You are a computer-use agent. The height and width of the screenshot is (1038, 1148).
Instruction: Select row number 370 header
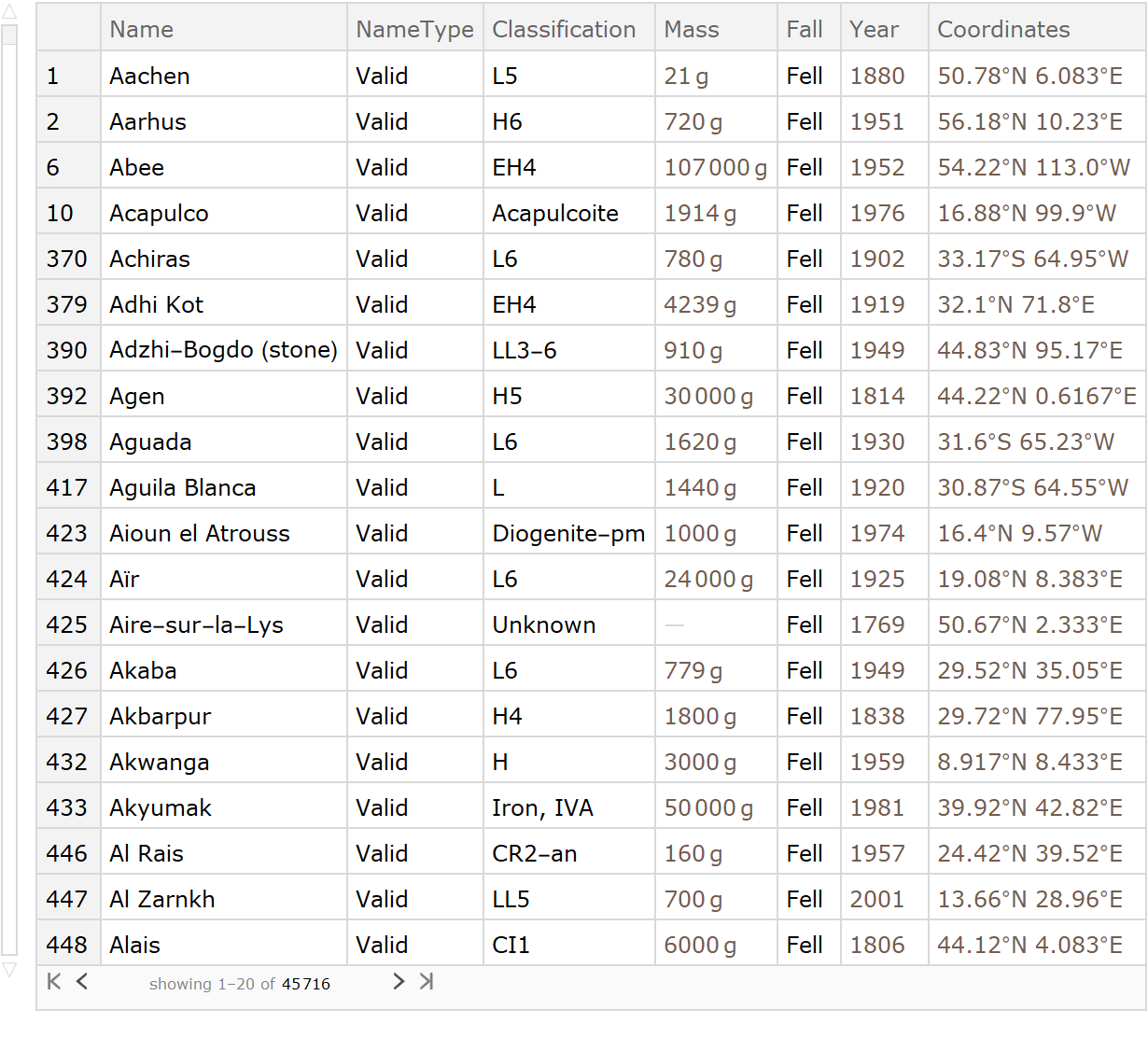67,259
